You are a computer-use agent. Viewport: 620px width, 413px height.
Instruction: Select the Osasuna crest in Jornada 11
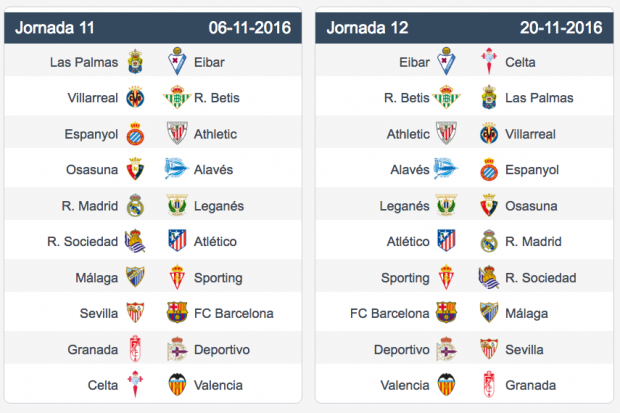(135, 169)
